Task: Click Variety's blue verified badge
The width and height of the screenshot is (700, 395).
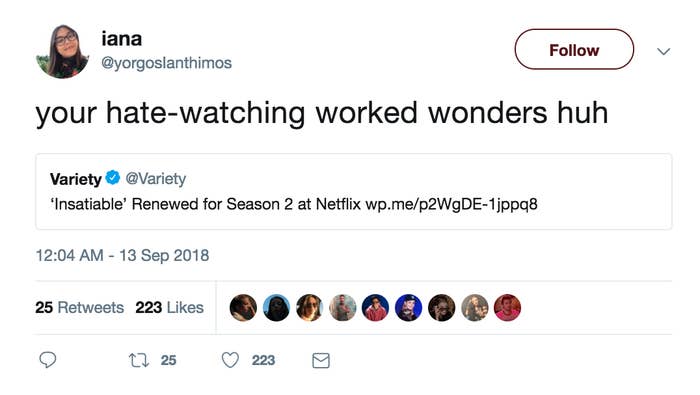Action: [x=113, y=178]
